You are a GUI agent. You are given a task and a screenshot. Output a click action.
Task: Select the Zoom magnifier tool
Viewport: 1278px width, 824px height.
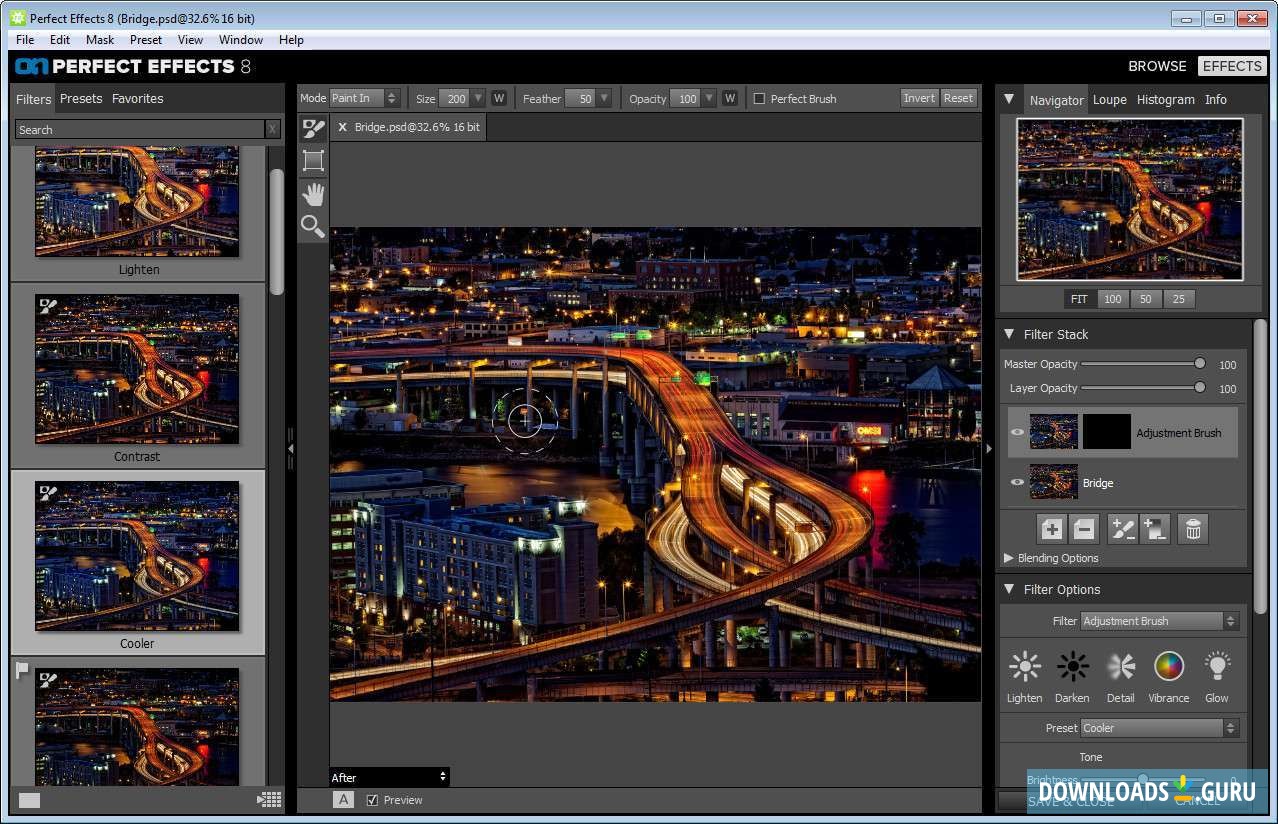(x=313, y=226)
